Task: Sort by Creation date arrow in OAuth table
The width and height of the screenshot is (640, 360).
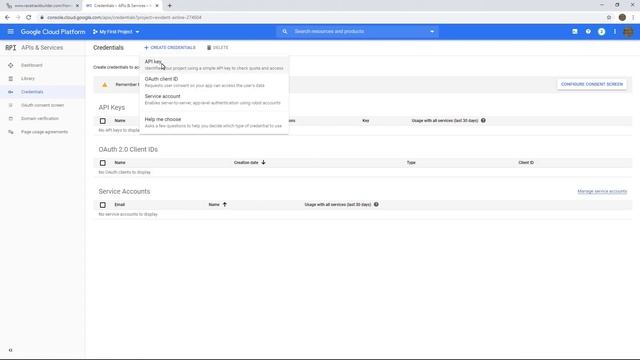Action: coord(264,162)
